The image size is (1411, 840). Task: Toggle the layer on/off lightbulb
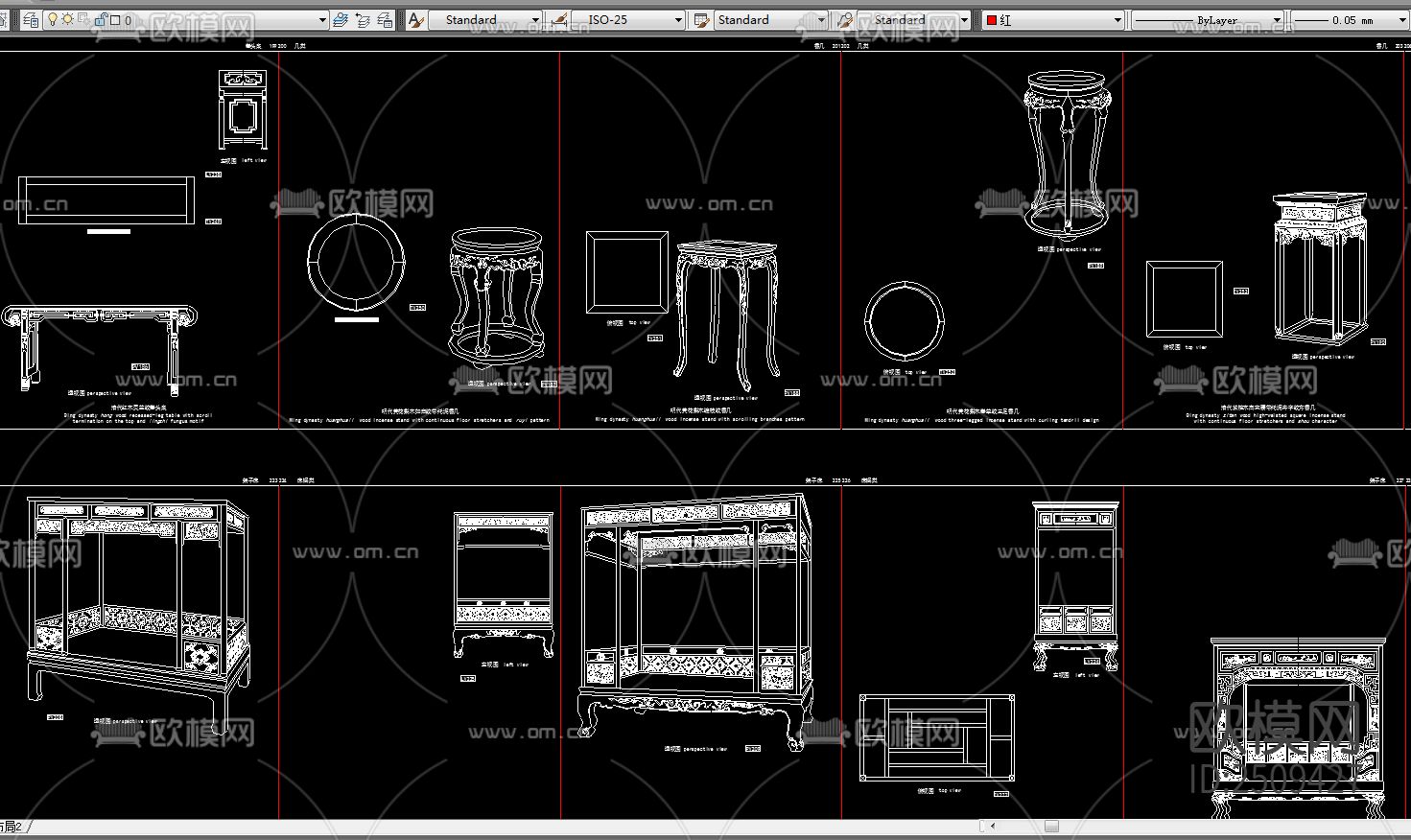[x=53, y=19]
